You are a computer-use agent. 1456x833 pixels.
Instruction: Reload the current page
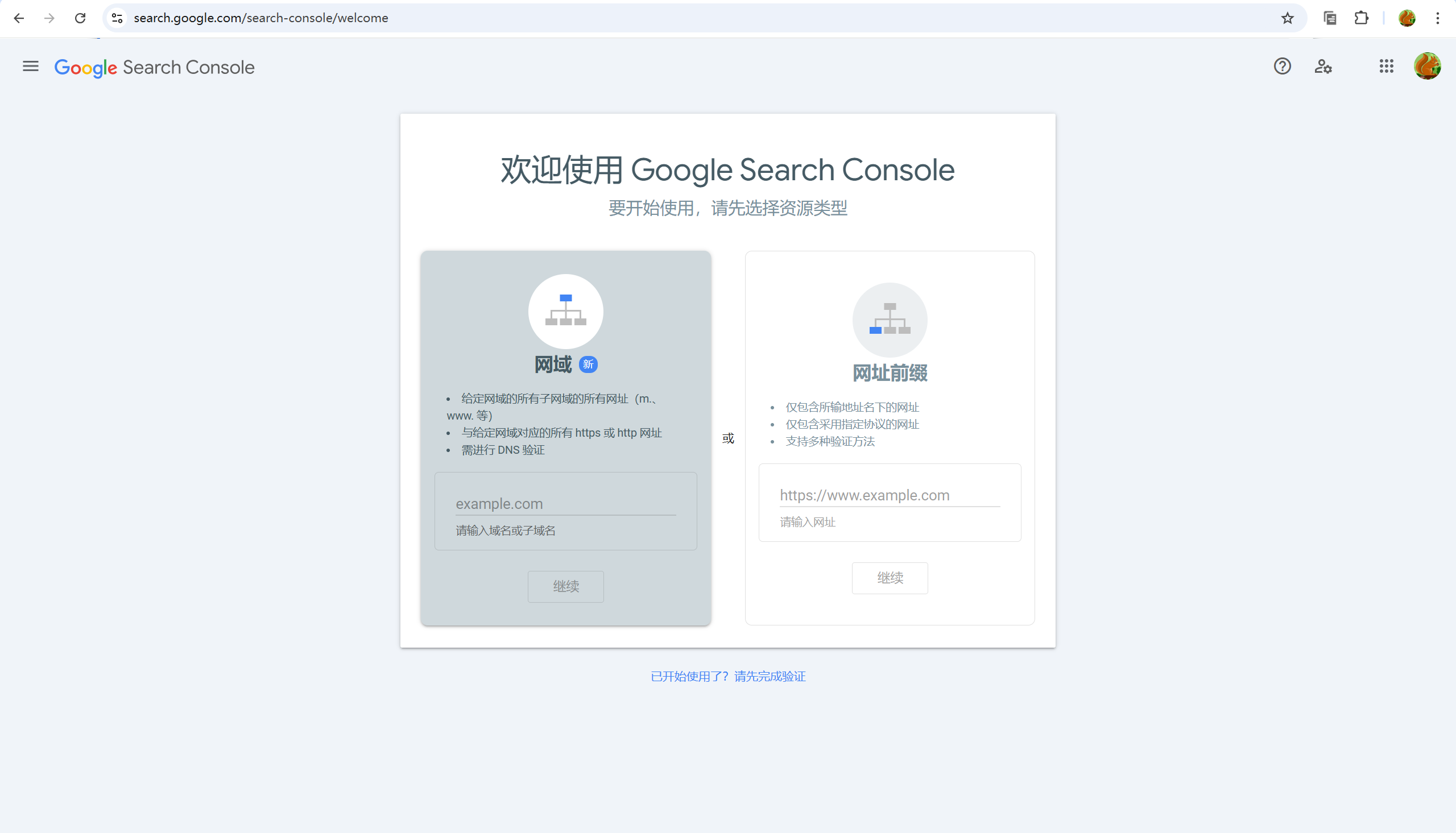[x=80, y=18]
